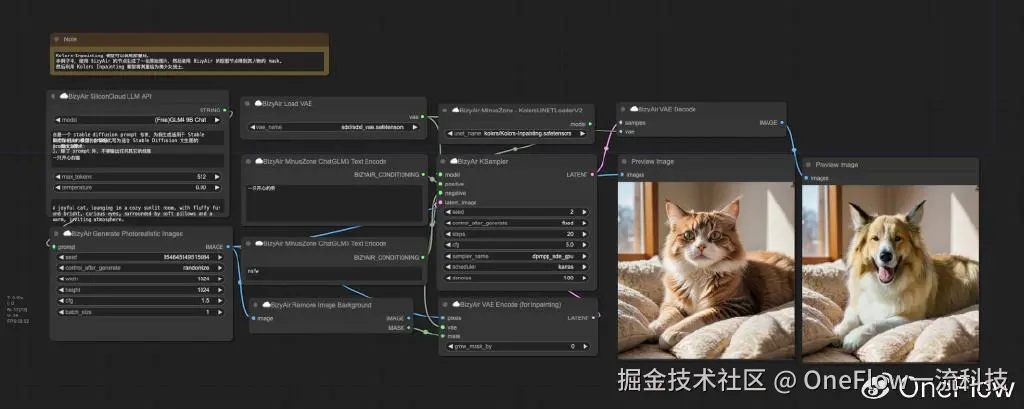The width and height of the screenshot is (1024, 409).
Task: Click the positive prompt text box in ChatGLM3 Text Encode
Action: click(334, 203)
